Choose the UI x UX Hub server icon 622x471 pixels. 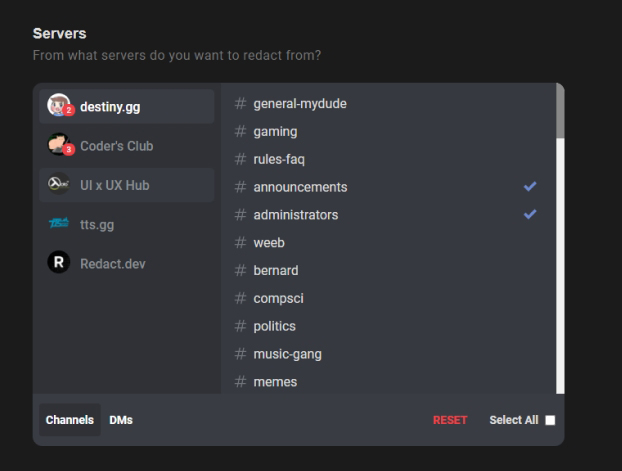click(59, 184)
